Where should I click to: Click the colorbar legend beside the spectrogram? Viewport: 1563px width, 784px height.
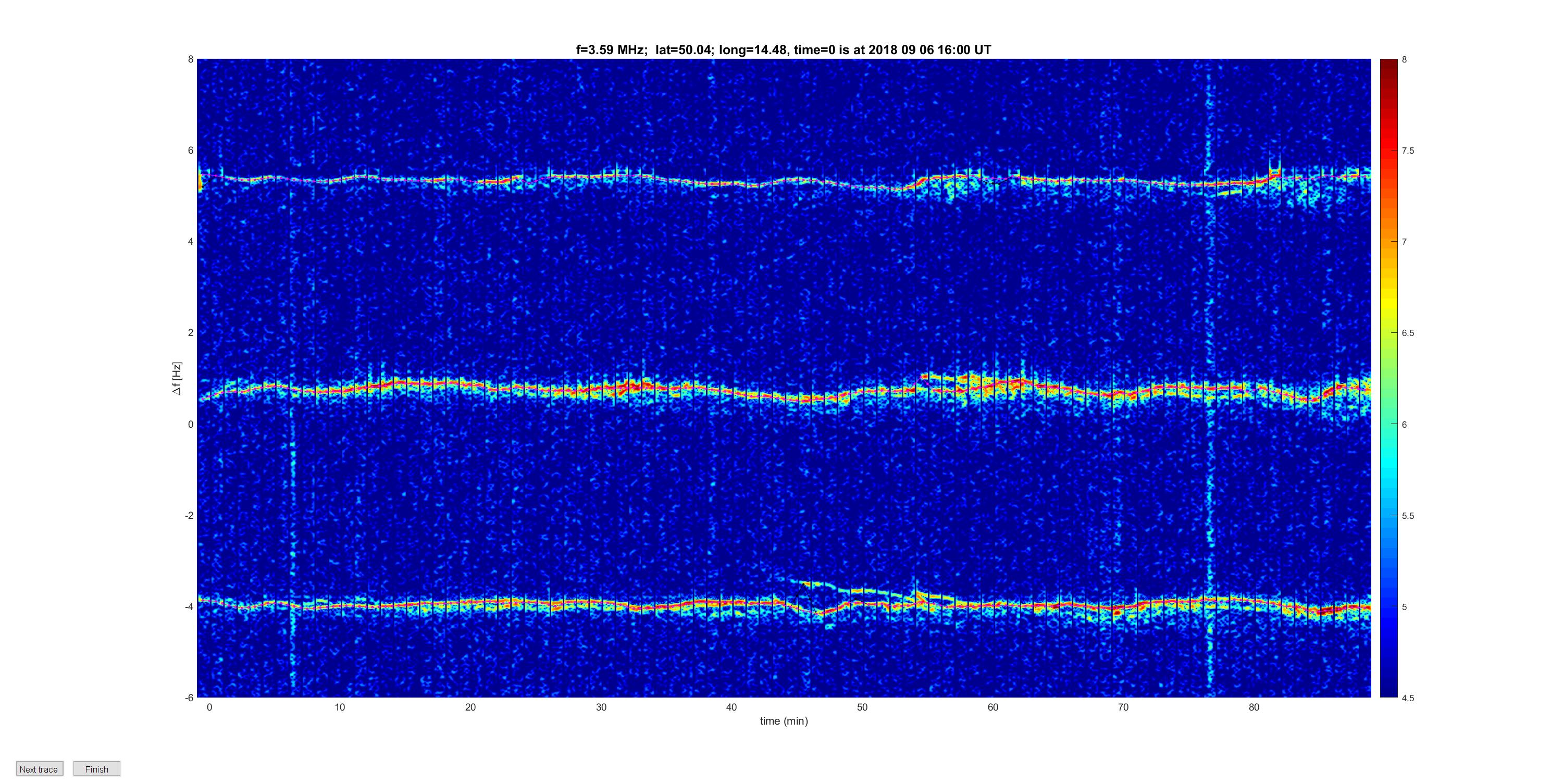click(x=1388, y=378)
